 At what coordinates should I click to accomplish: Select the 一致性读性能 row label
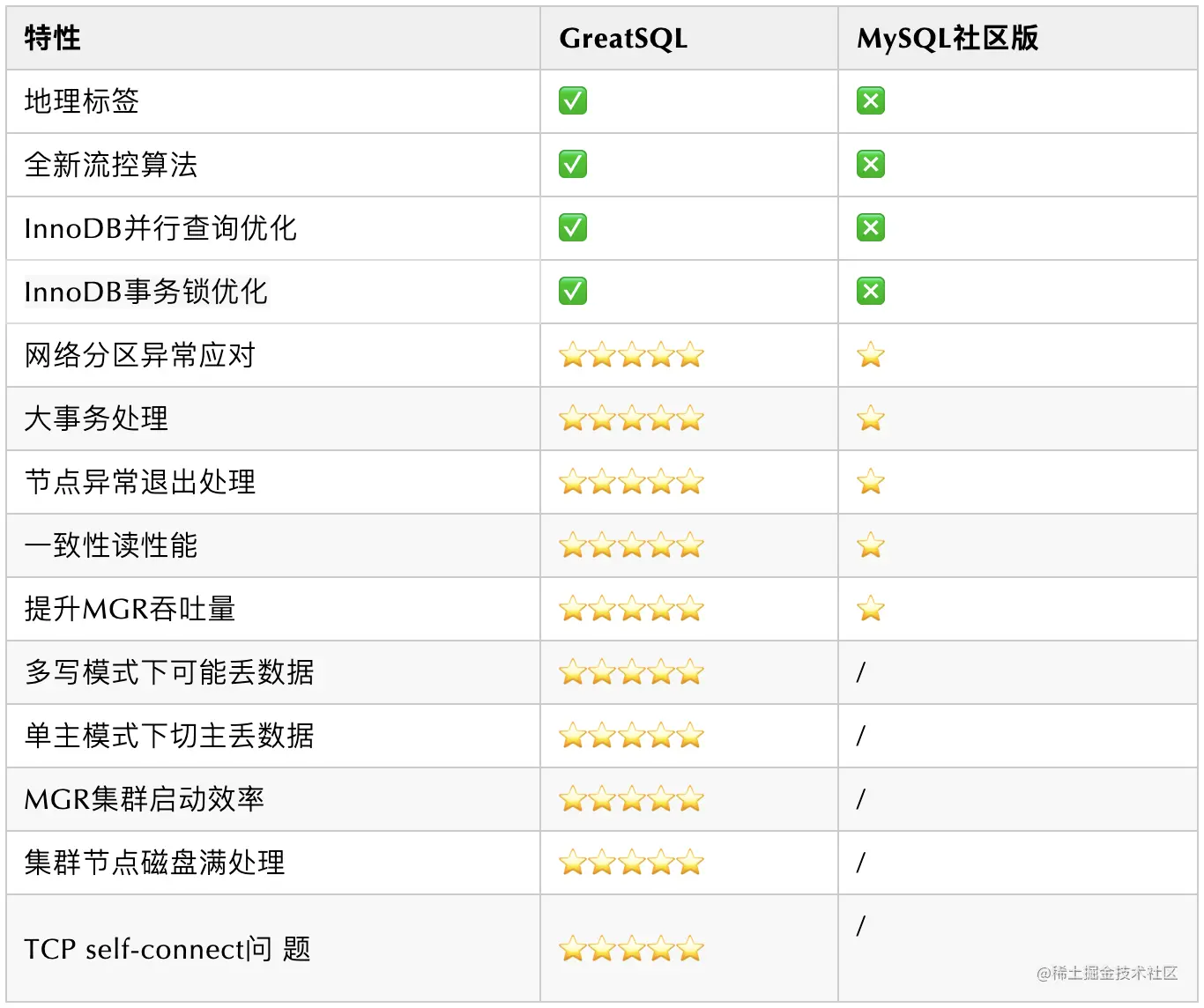click(111, 545)
